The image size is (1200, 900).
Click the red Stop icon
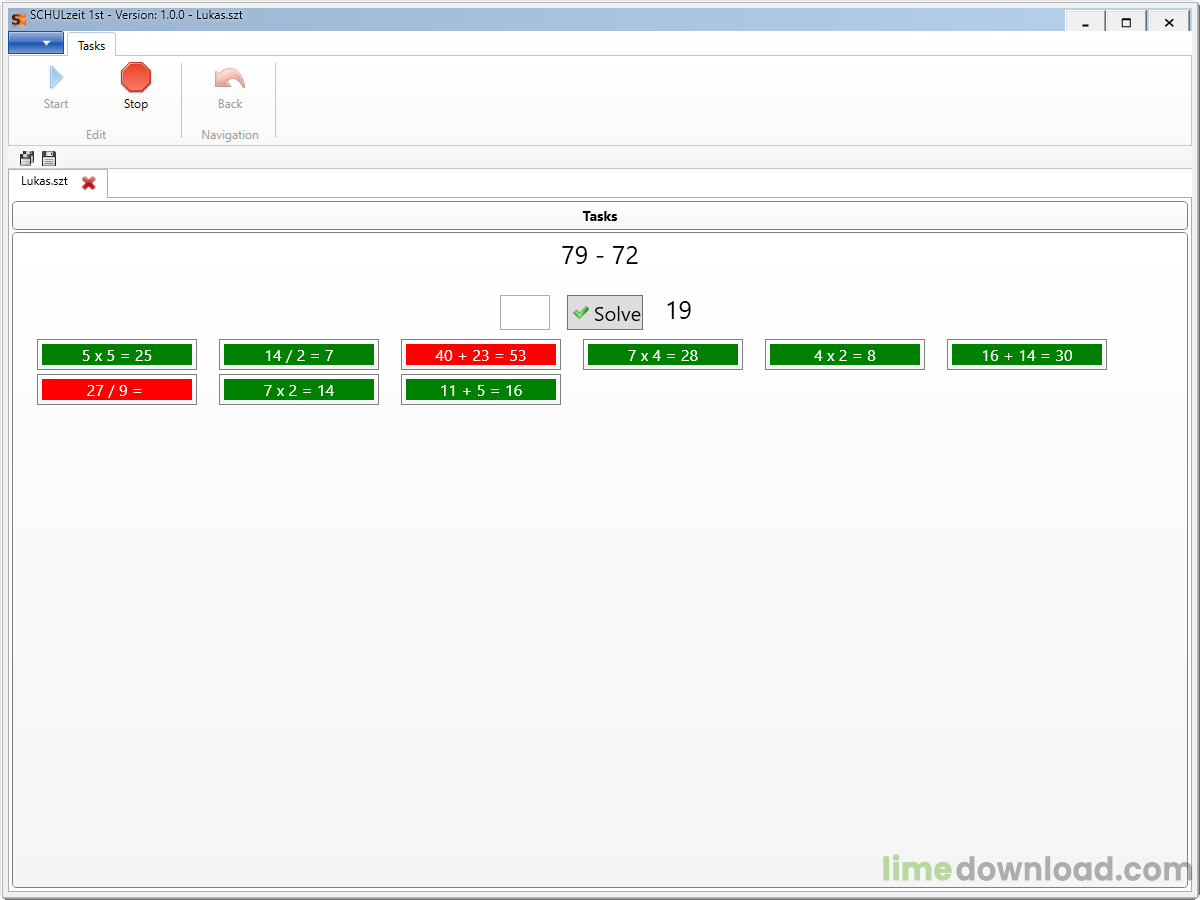point(136,78)
